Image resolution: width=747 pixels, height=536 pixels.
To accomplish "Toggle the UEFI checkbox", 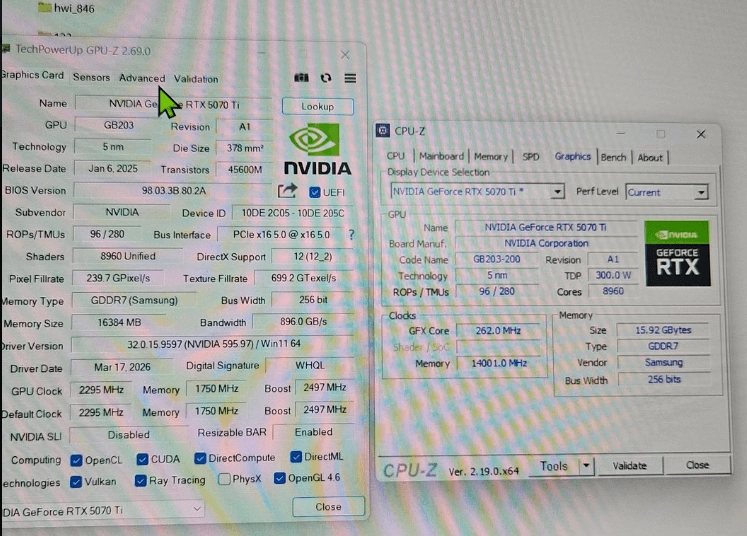I will point(314,192).
